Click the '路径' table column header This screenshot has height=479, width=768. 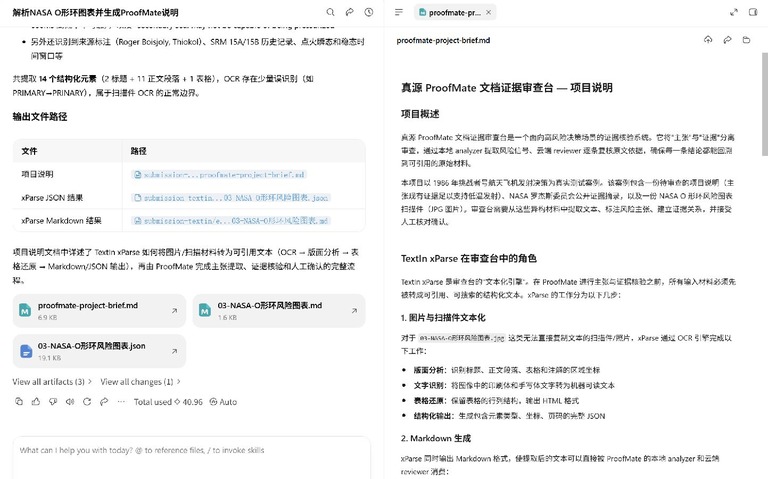pyautogui.click(x=139, y=151)
